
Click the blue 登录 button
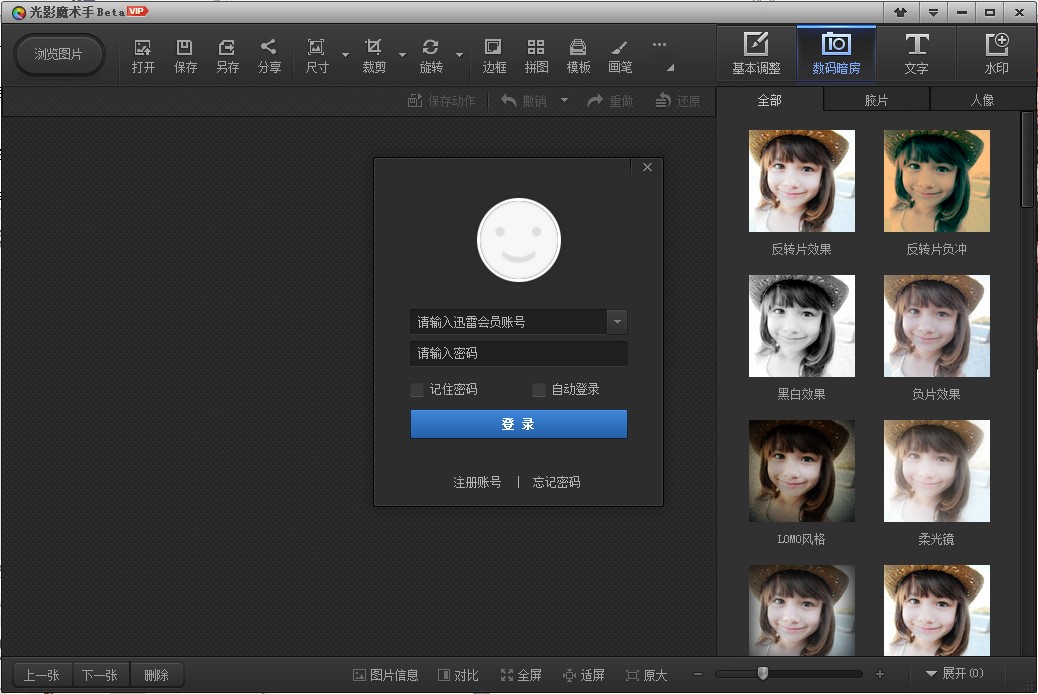click(x=518, y=424)
